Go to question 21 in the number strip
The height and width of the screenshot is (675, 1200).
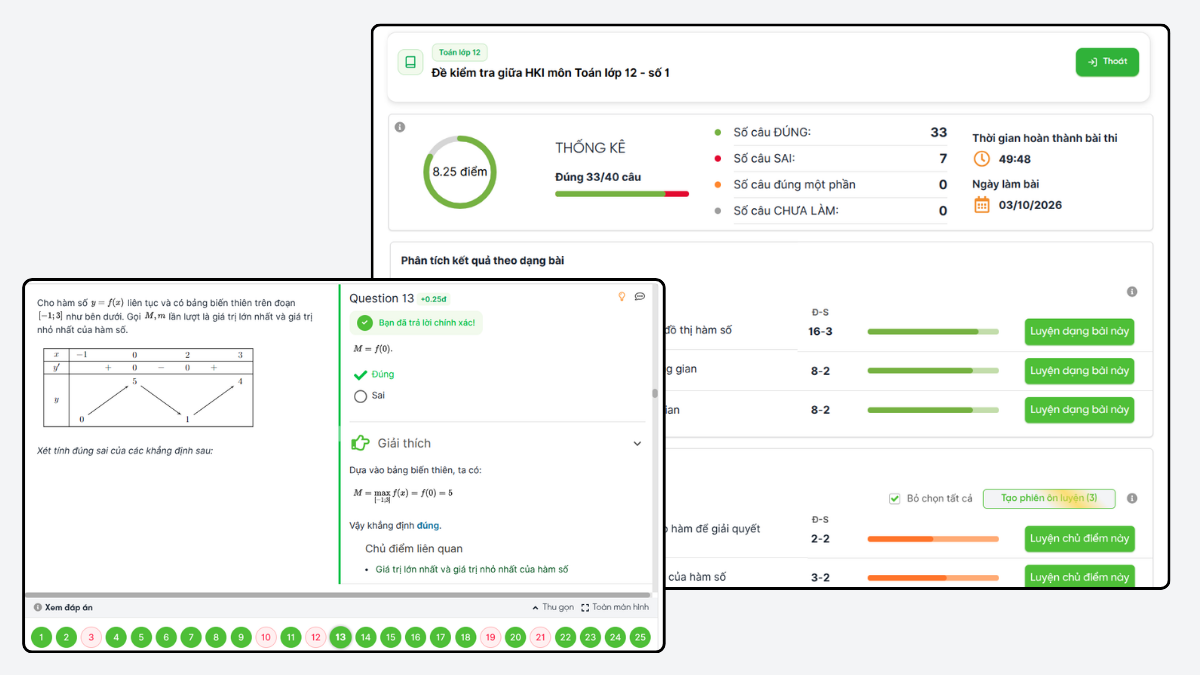click(x=540, y=637)
